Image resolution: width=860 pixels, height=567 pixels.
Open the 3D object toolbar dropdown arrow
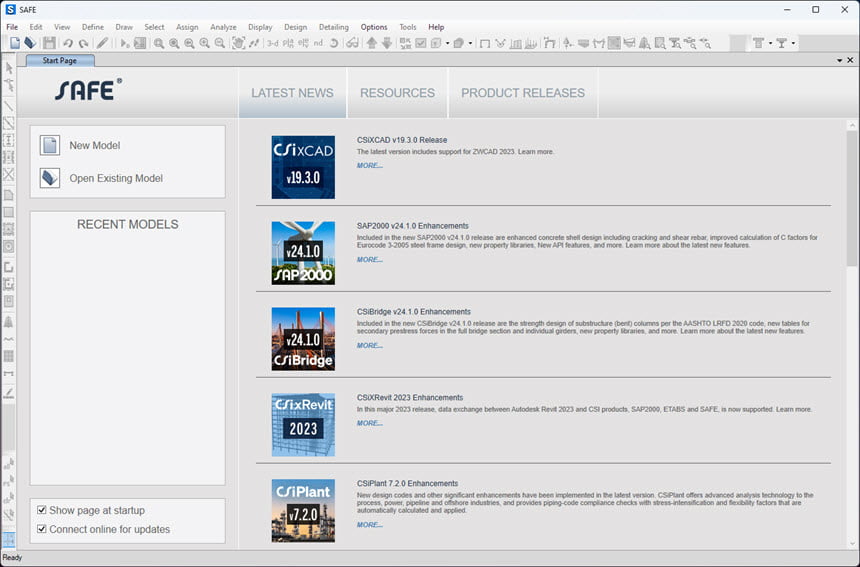(470, 43)
